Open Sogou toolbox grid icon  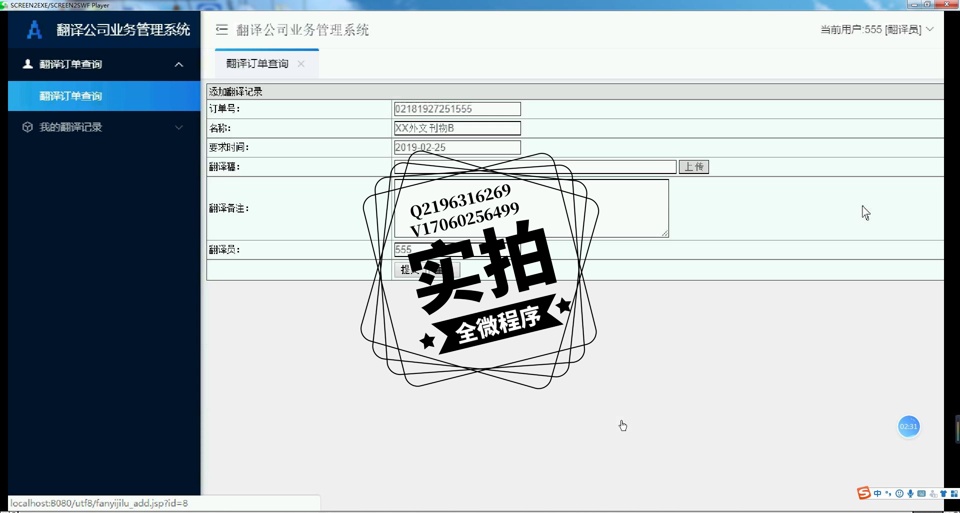pos(953,493)
